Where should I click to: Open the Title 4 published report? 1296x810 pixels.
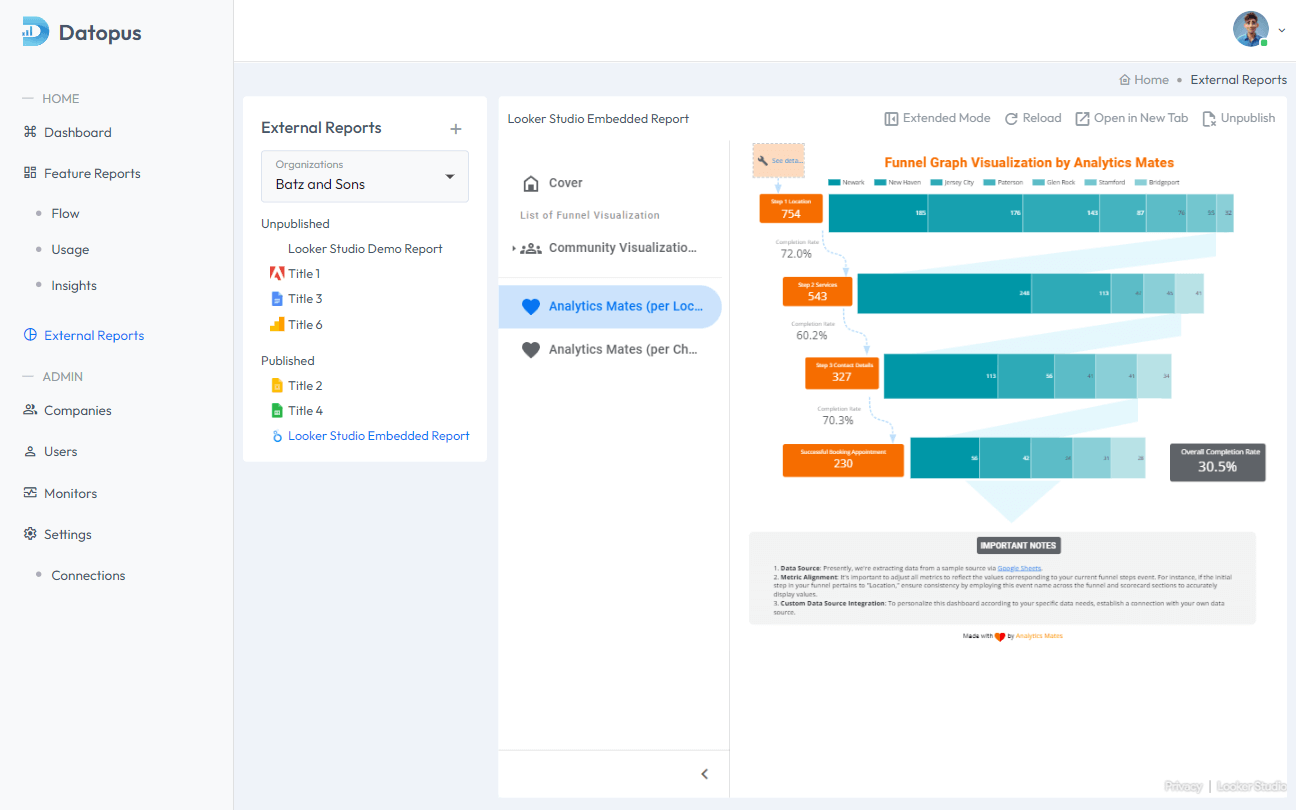click(x=305, y=410)
